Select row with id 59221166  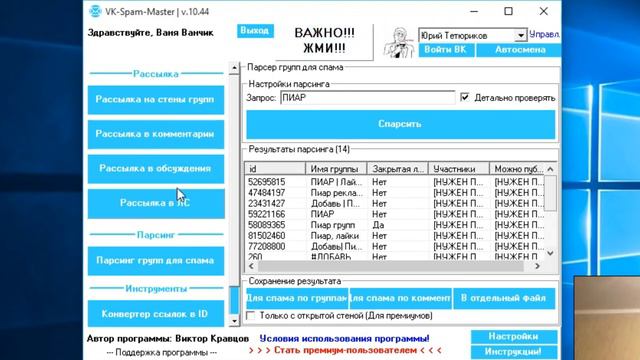(394, 214)
